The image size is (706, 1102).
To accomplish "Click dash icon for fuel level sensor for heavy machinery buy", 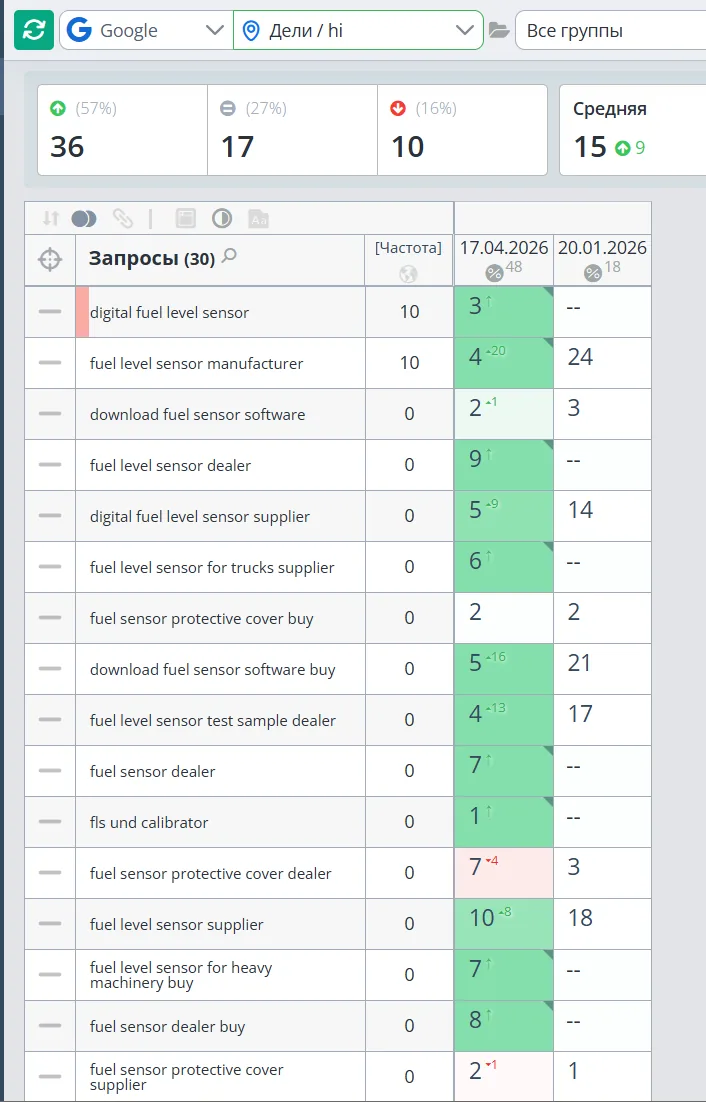I will (x=50, y=975).
